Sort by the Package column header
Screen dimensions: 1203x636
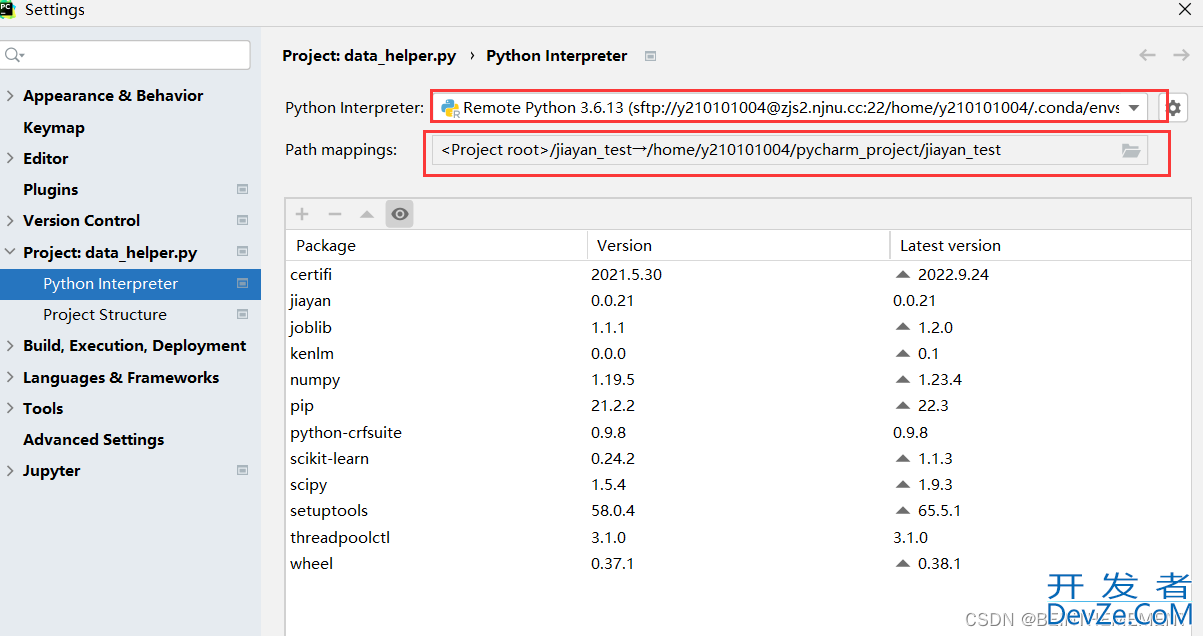437,245
